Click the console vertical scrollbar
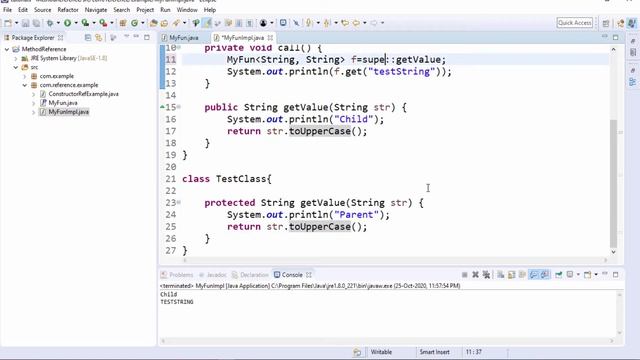Image resolution: width=640 pixels, height=360 pixels. [x=620, y=314]
